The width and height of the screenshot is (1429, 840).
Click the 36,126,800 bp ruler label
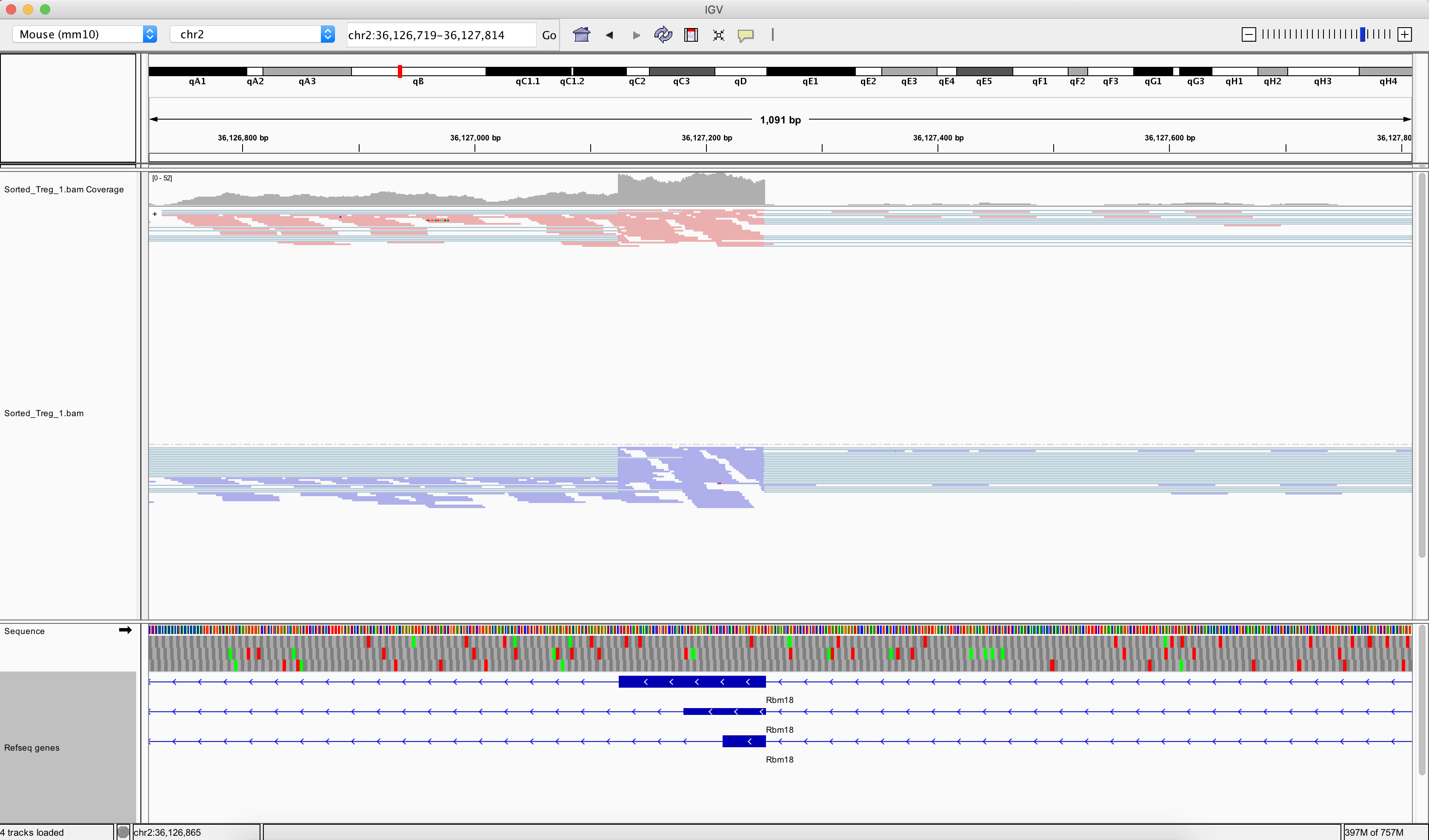tap(243, 138)
